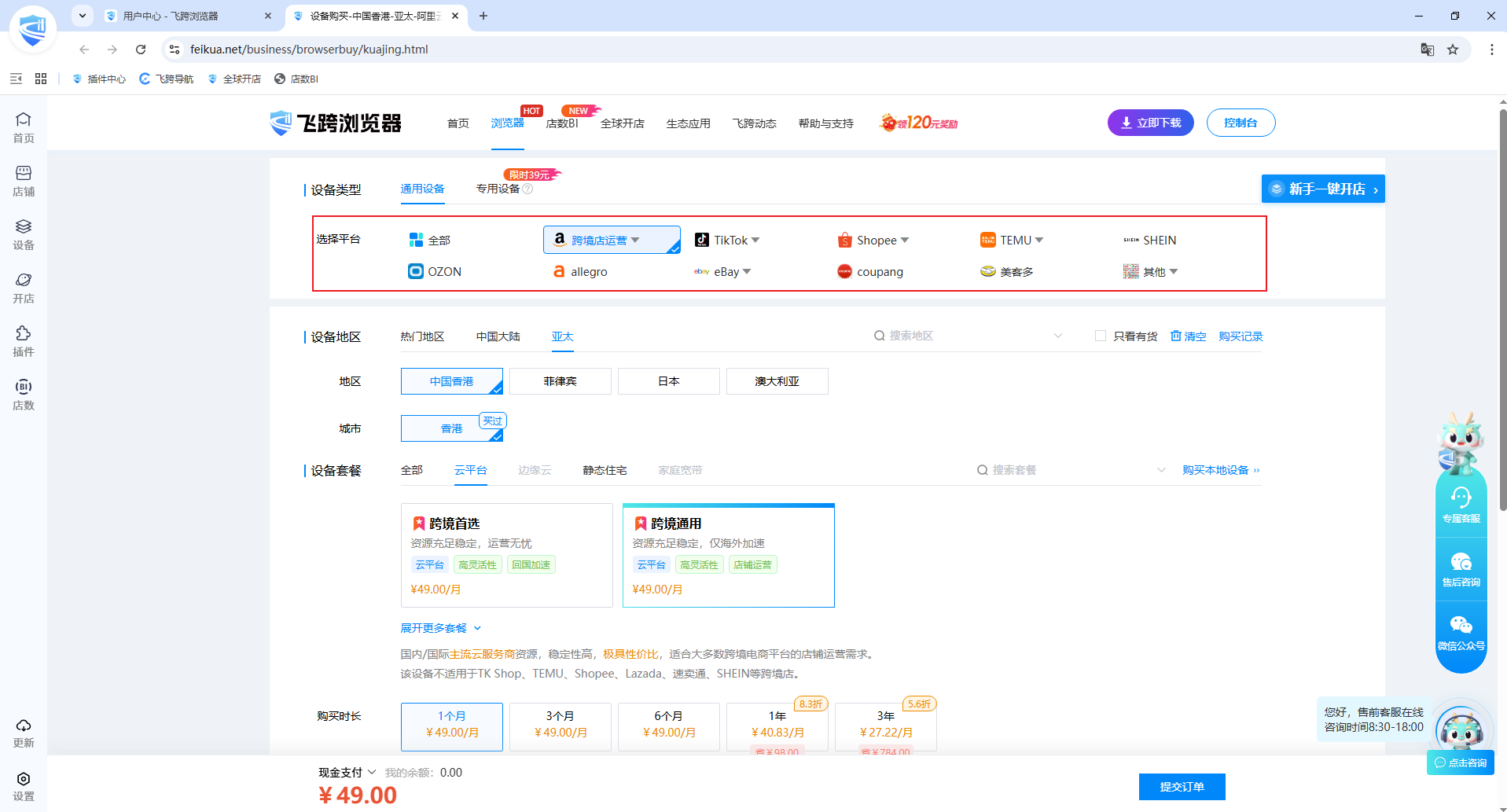
Task: Open the apps grid icon in bookmarks bar
Action: click(41, 79)
